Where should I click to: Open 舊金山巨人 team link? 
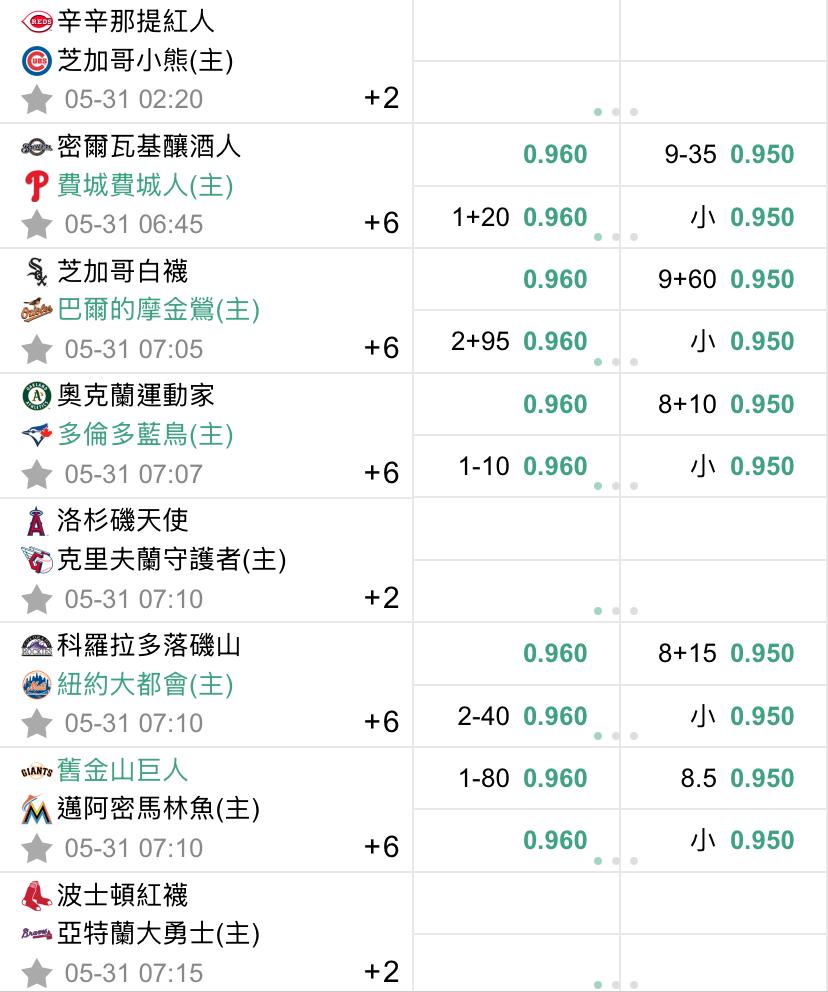pyautogui.click(x=123, y=771)
